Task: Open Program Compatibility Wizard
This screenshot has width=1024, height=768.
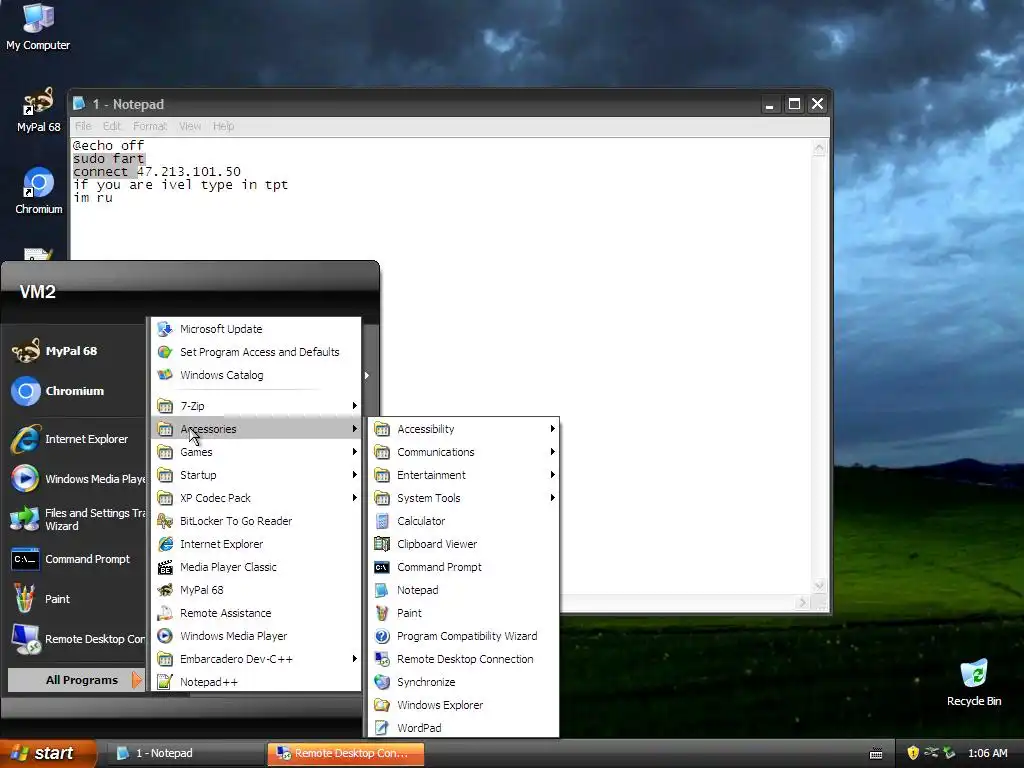Action: coord(464,636)
